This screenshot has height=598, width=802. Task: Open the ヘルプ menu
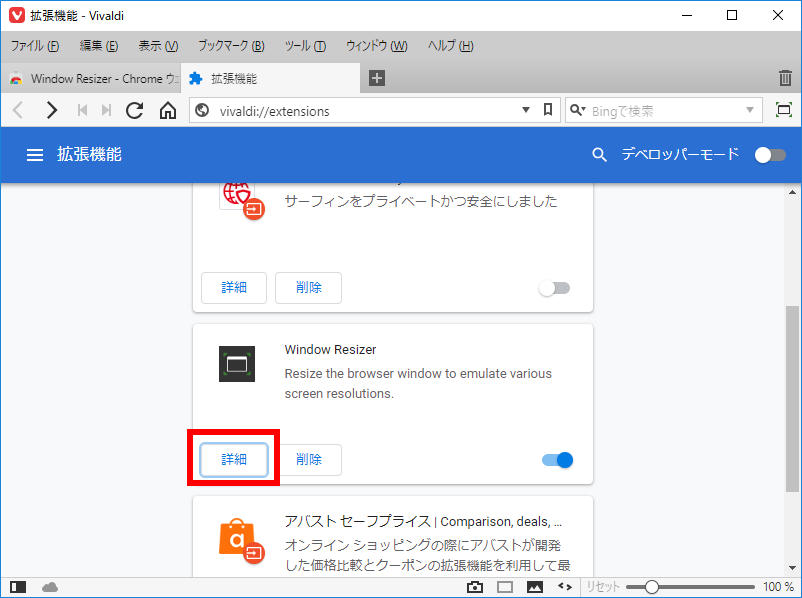[451, 46]
